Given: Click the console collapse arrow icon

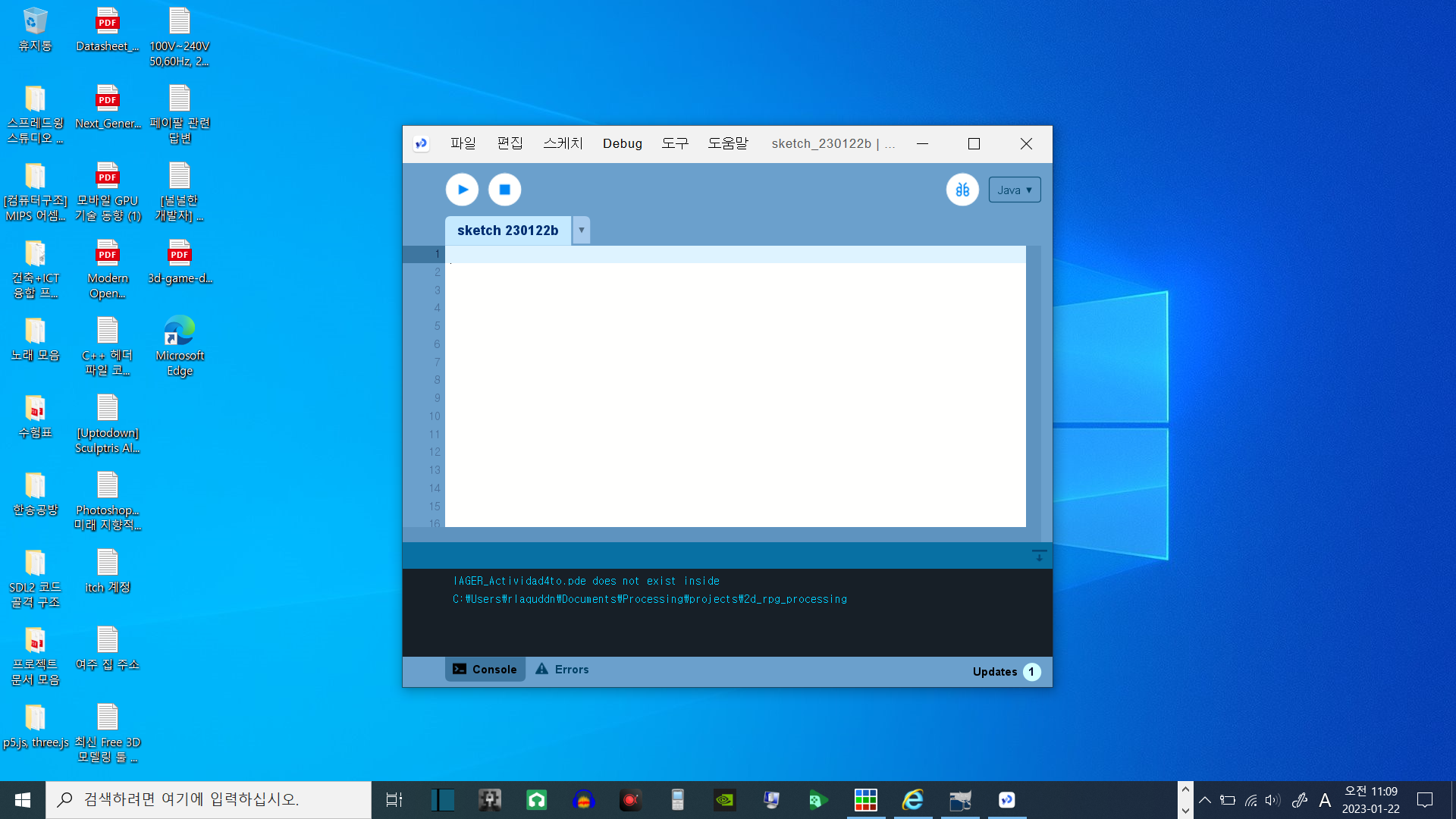Looking at the screenshot, I should (x=1039, y=556).
